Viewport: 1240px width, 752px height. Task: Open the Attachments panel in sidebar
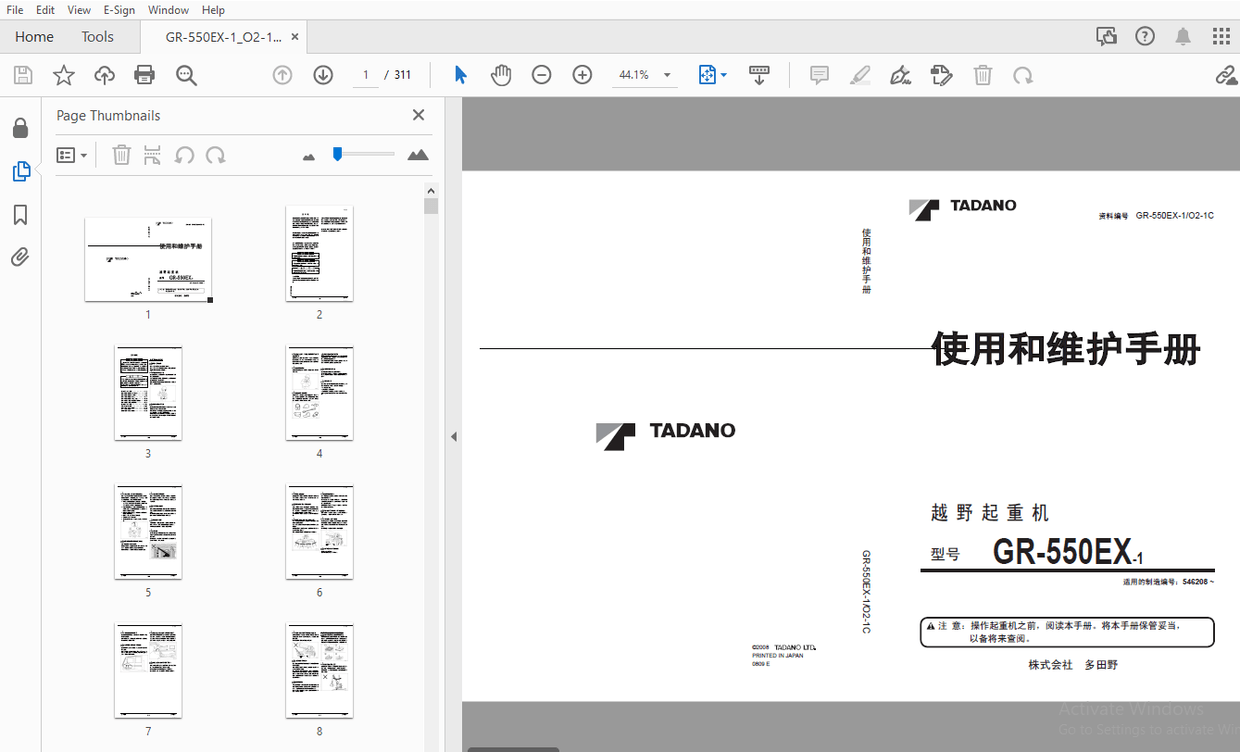[21, 257]
